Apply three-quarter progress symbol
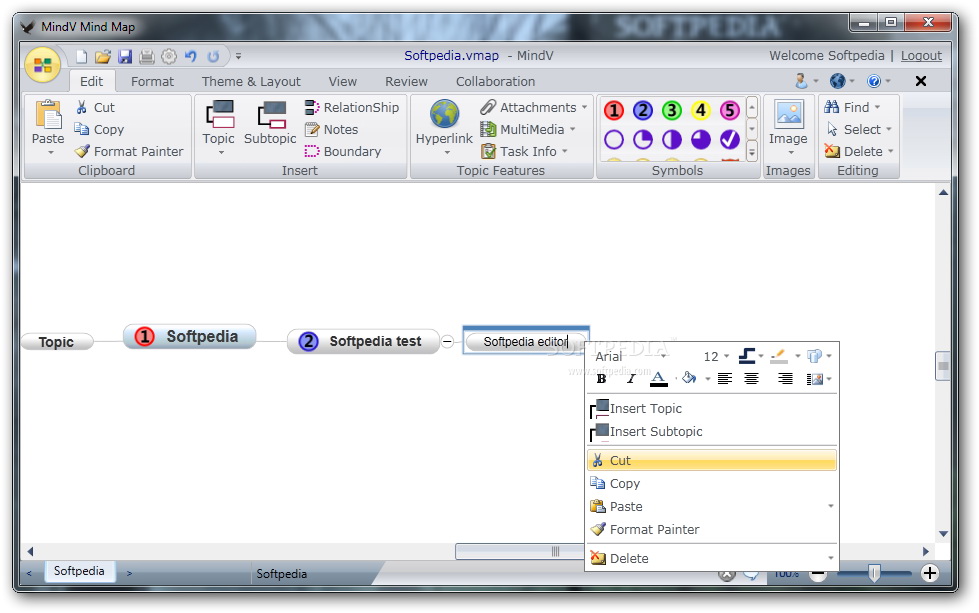Viewport: 979px width, 613px height. point(701,139)
